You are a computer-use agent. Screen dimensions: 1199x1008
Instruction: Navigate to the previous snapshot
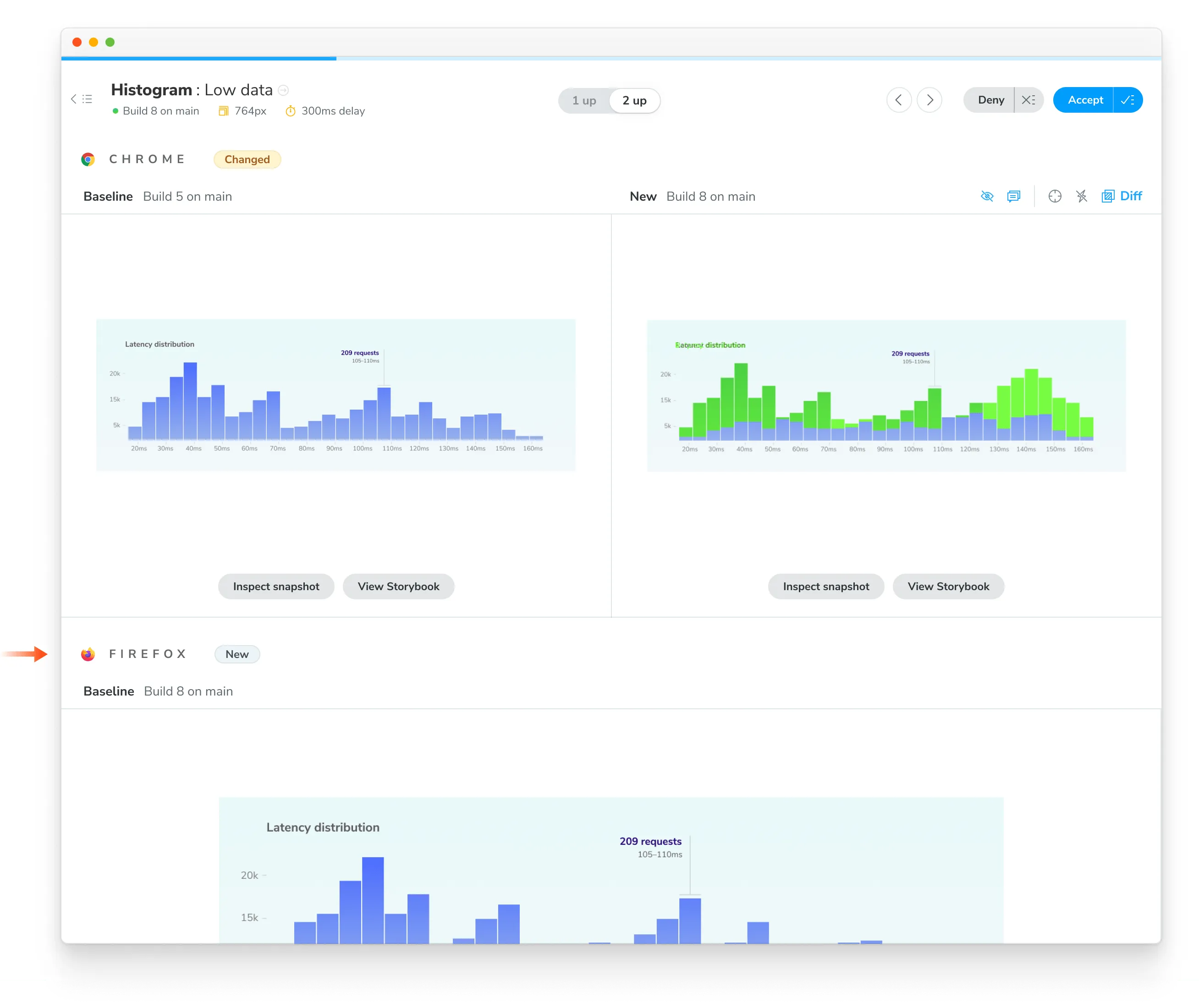click(898, 100)
